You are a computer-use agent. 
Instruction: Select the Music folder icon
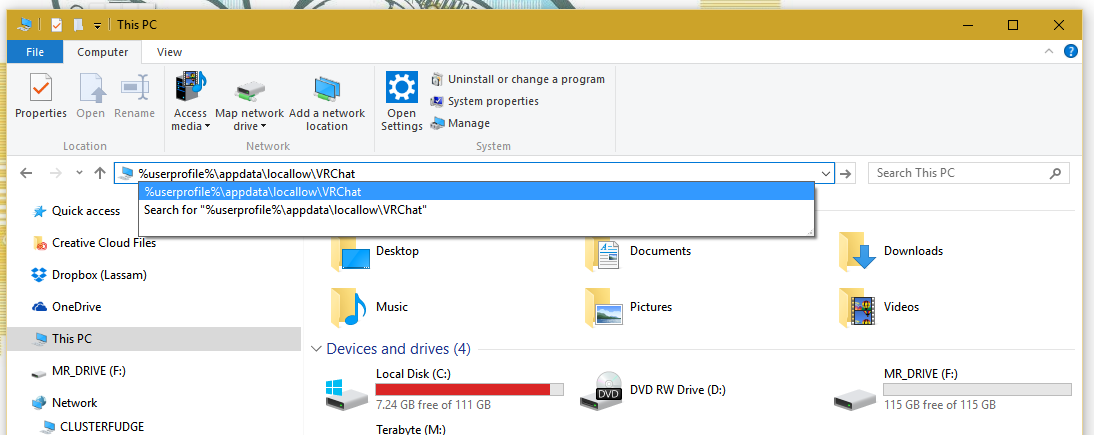pos(349,308)
